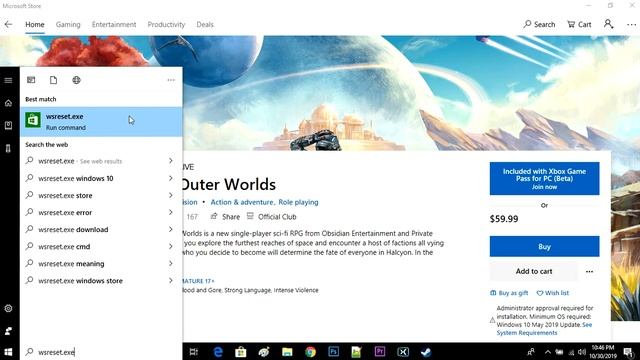
Task: Run the wsreset.exe best match
Action: [101, 122]
